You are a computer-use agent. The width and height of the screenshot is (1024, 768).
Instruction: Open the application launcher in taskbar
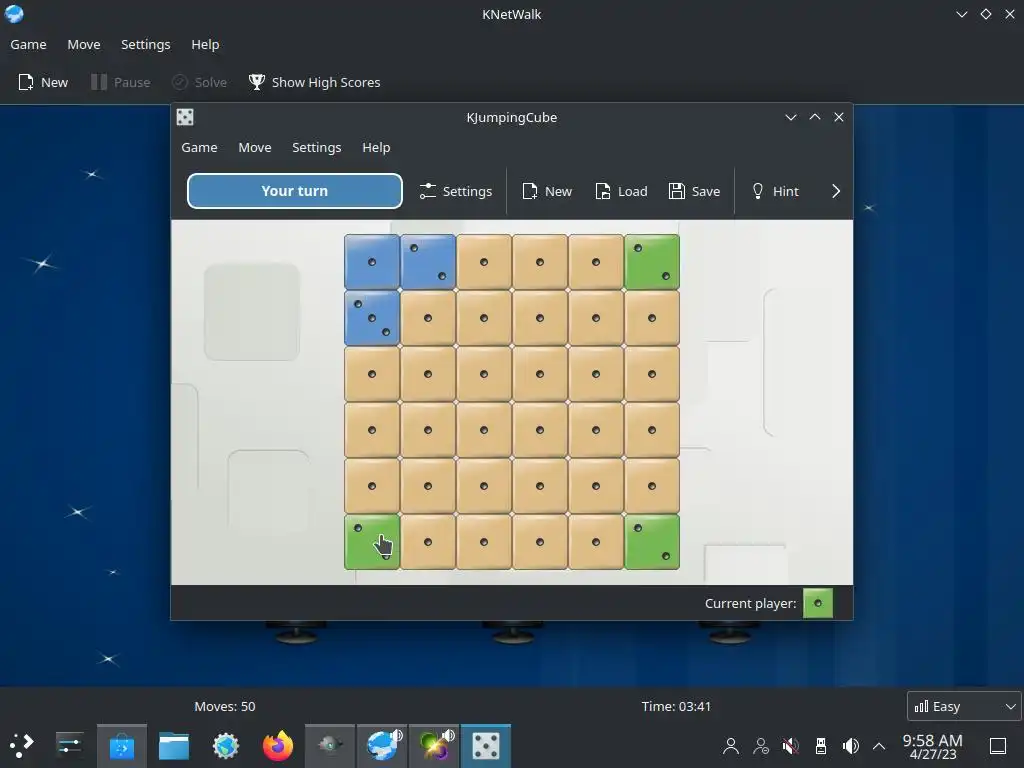pos(22,746)
